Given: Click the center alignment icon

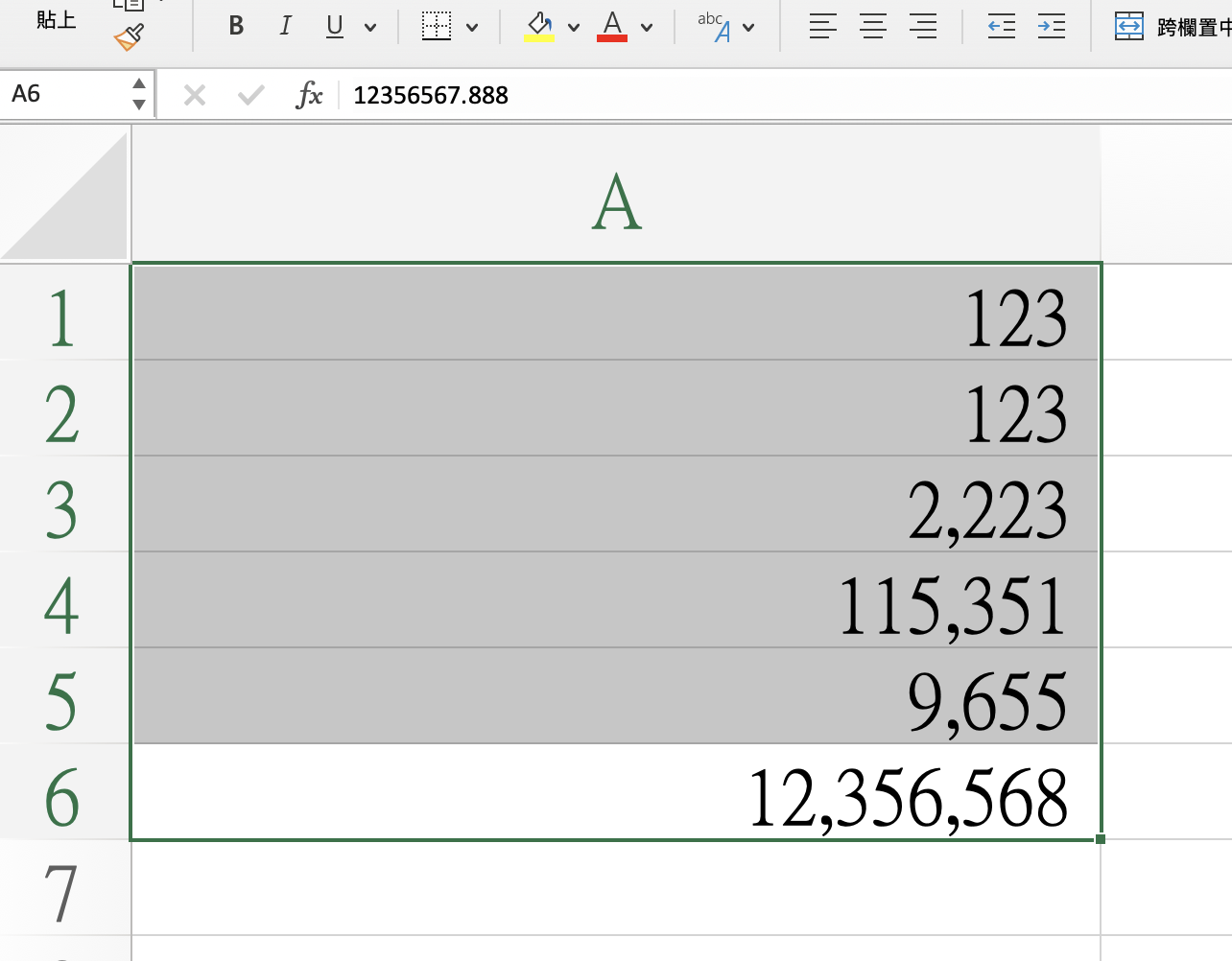Looking at the screenshot, I should [872, 26].
